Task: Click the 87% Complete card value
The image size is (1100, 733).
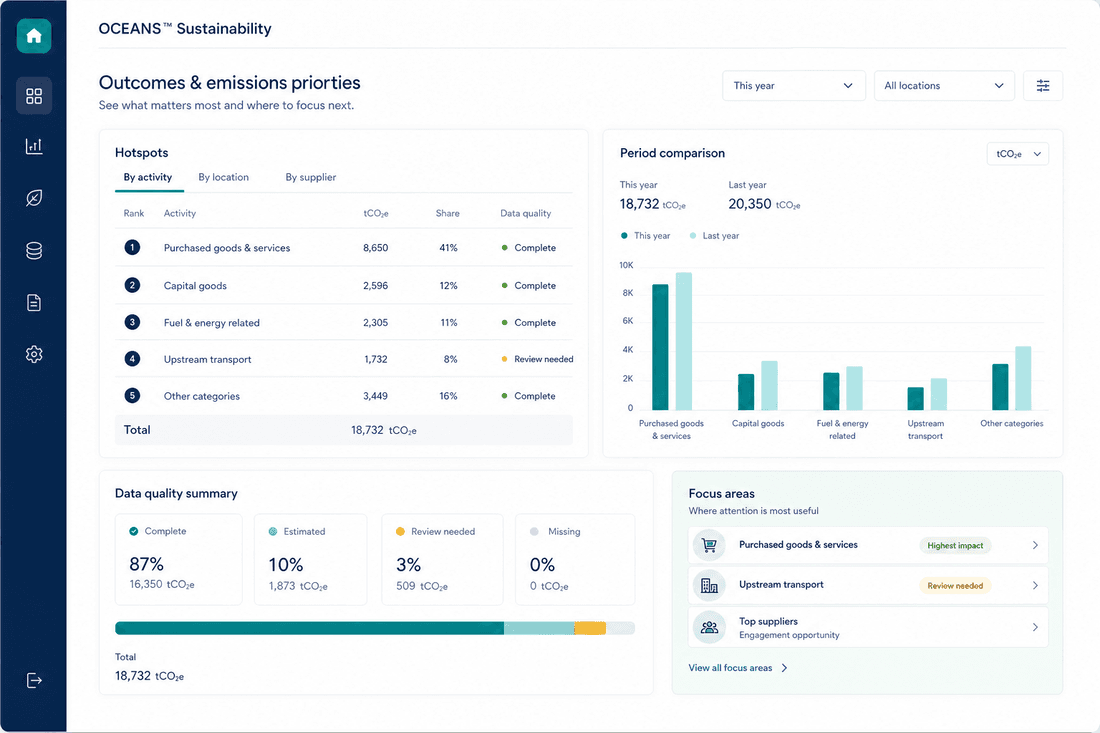Action: 146,564
